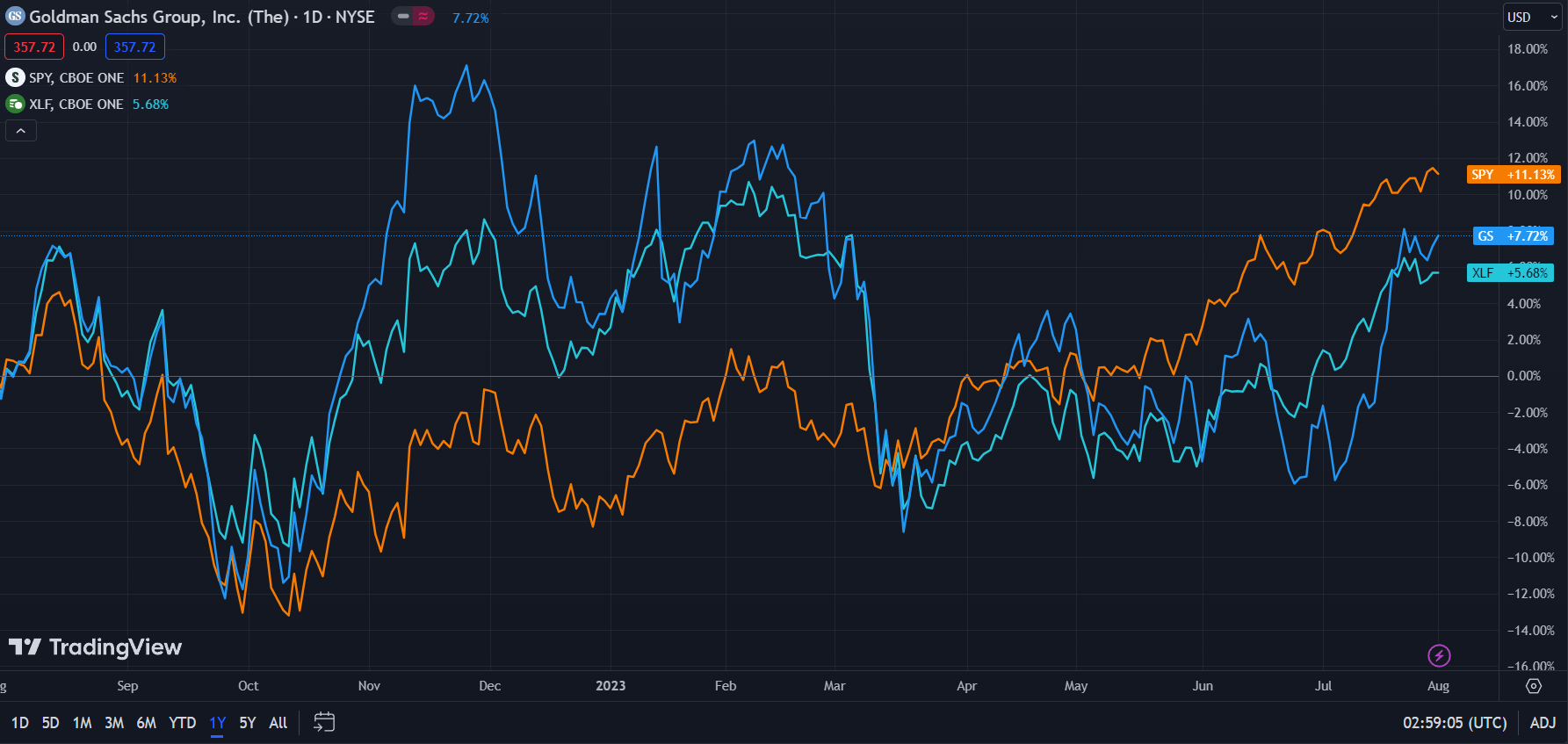The height and width of the screenshot is (744, 1568).
Task: Select the 5Y time range
Action: click(x=248, y=723)
